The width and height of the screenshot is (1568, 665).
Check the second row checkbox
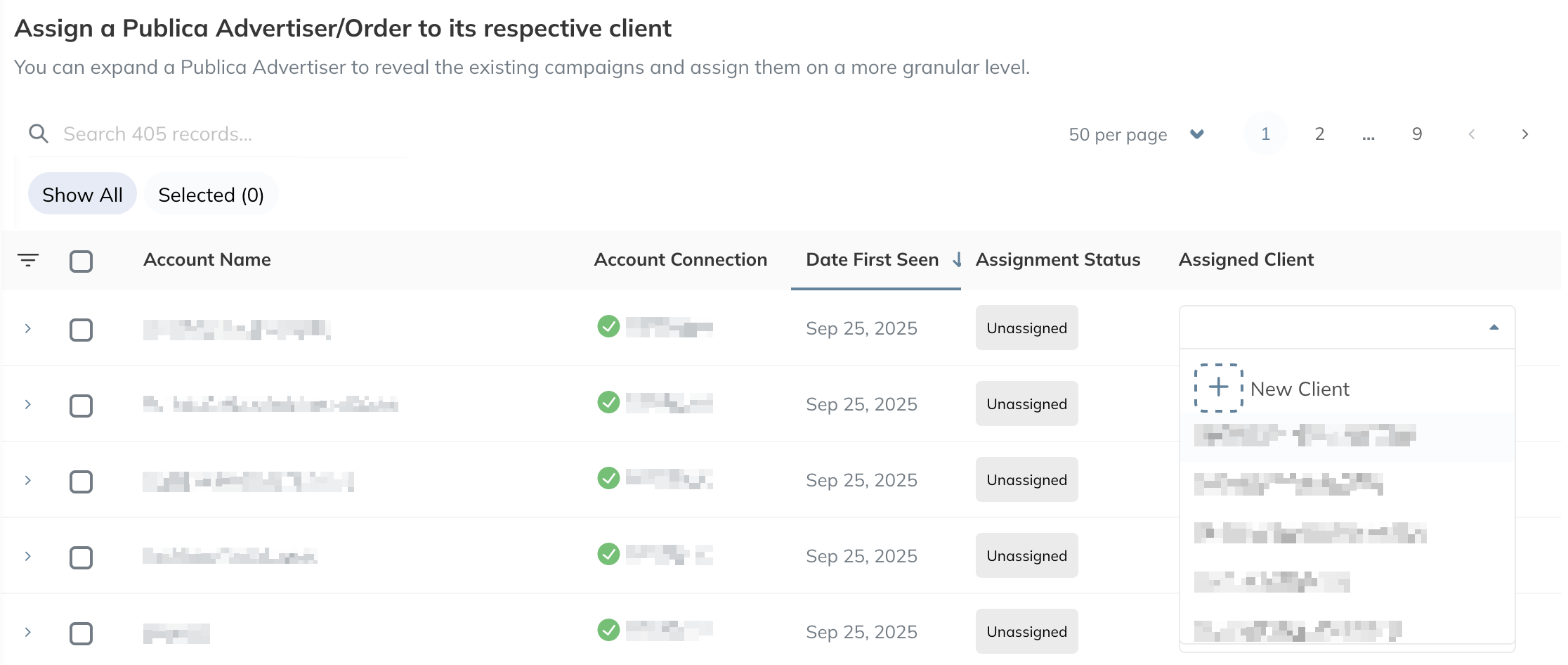click(81, 406)
